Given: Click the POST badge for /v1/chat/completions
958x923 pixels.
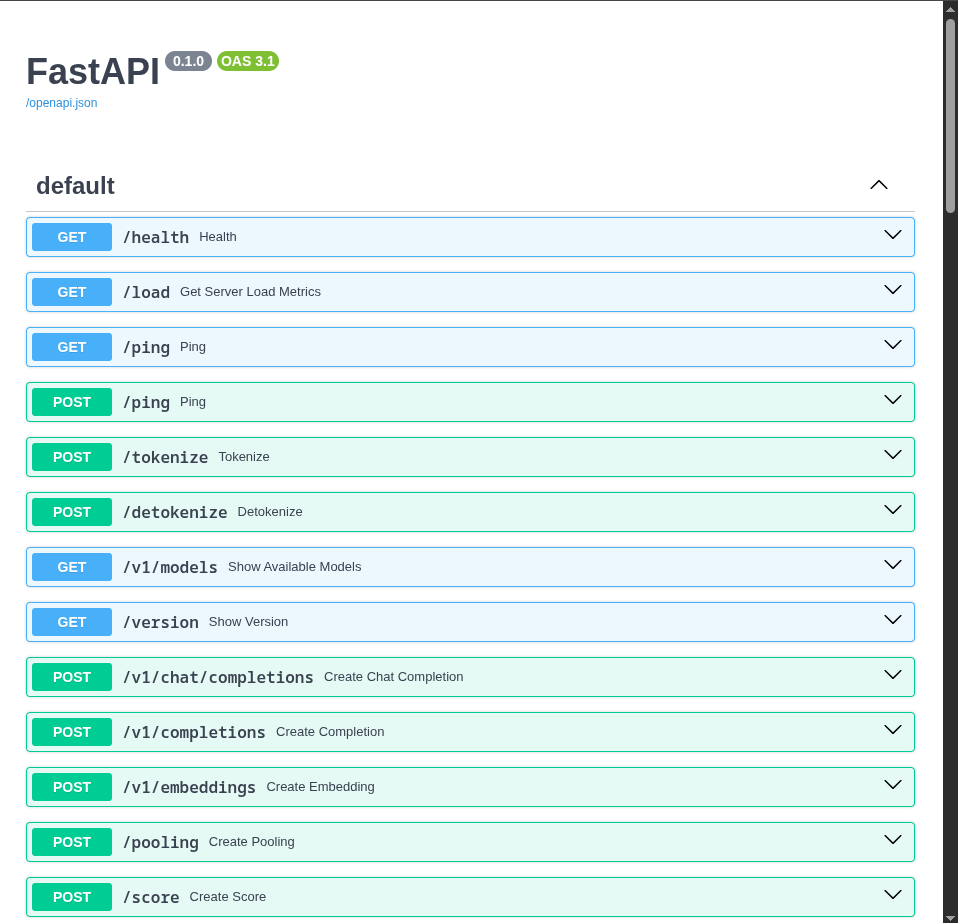Looking at the screenshot, I should coord(71,677).
